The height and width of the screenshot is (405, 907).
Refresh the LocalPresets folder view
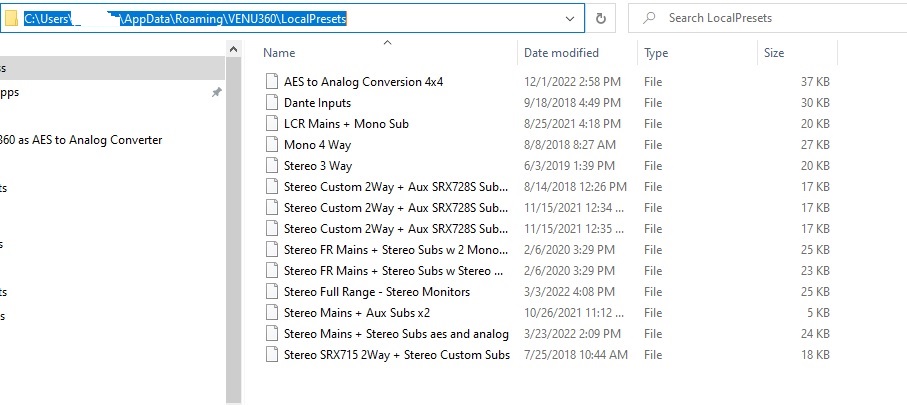pos(601,19)
